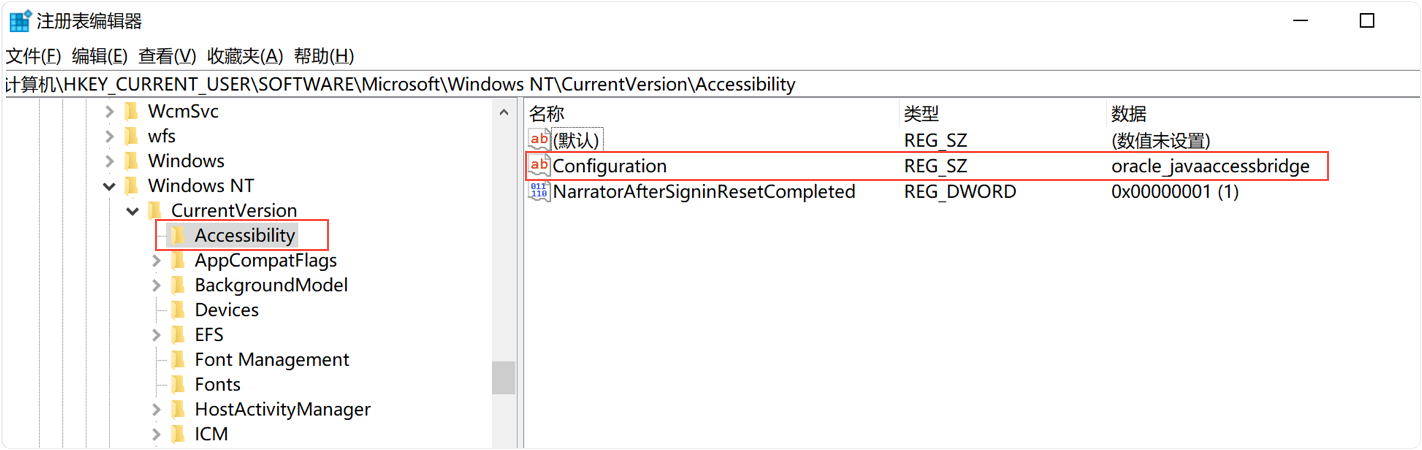Viewport: 1422px width, 450px height.
Task: Click the (默认) default value icon
Action: tap(539, 141)
